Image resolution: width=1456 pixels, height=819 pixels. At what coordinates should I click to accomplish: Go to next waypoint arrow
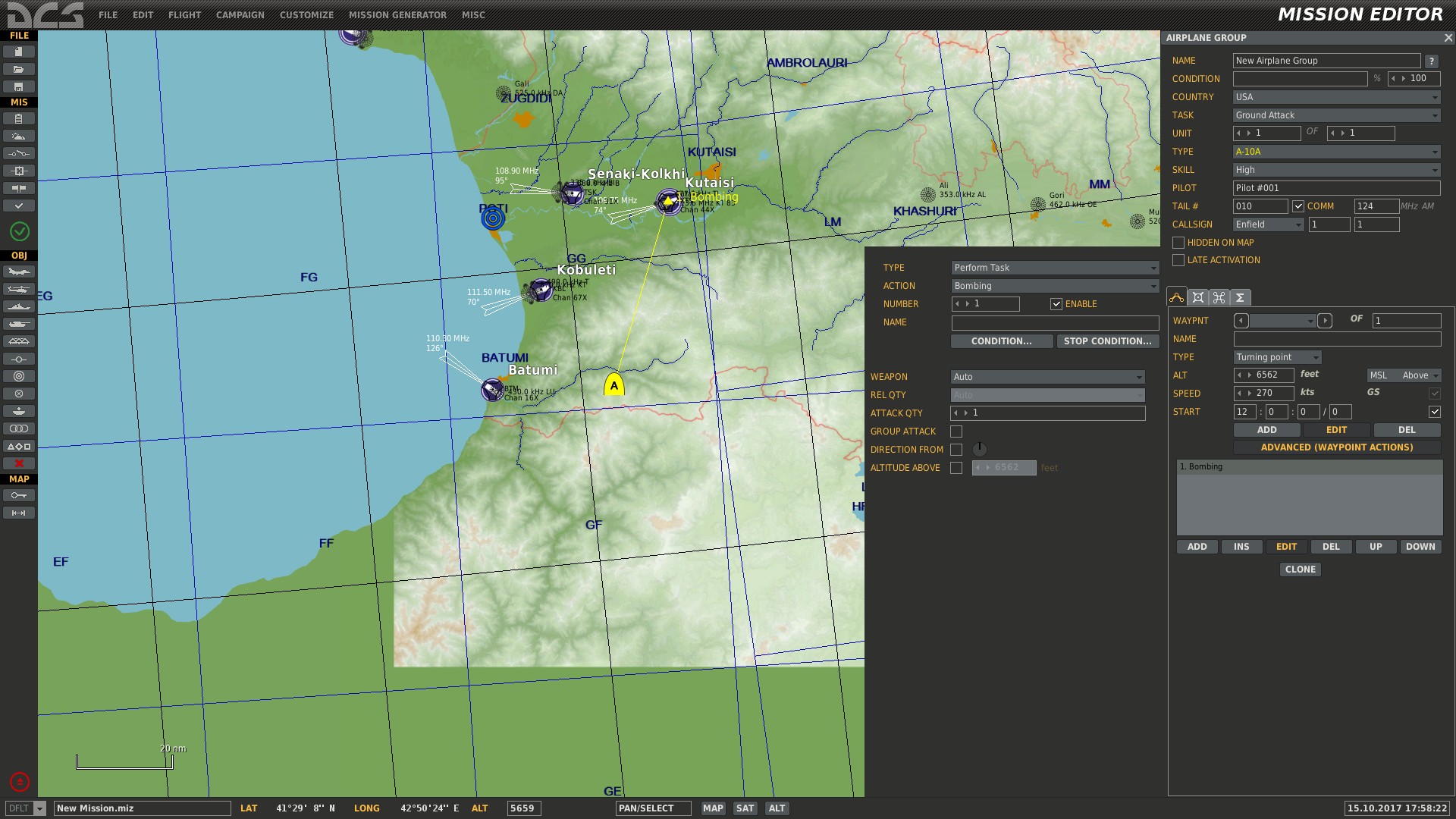1325,321
